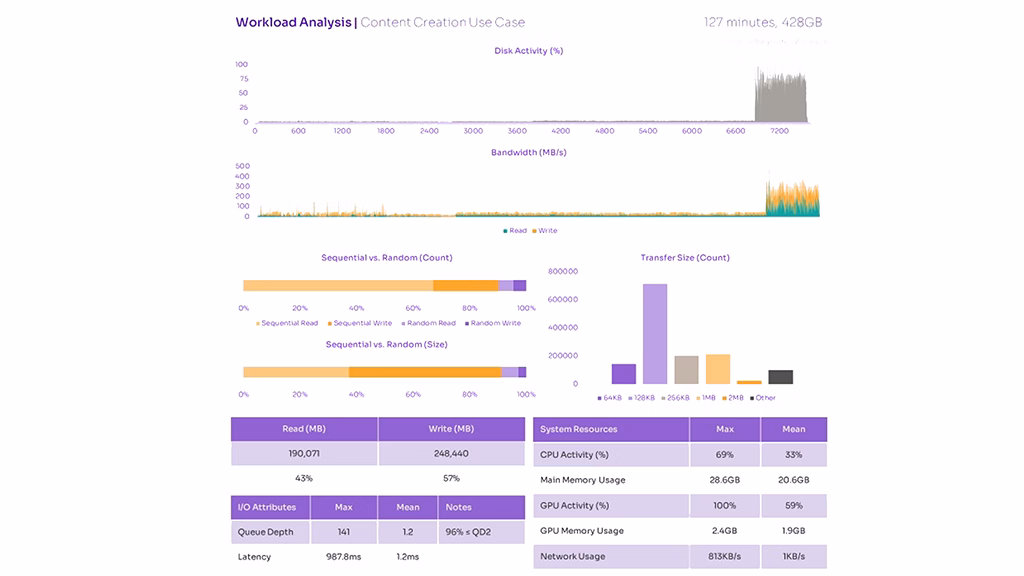Select the "Disk Activity (%)" chart title
1024x576 pixels.
(x=528, y=50)
